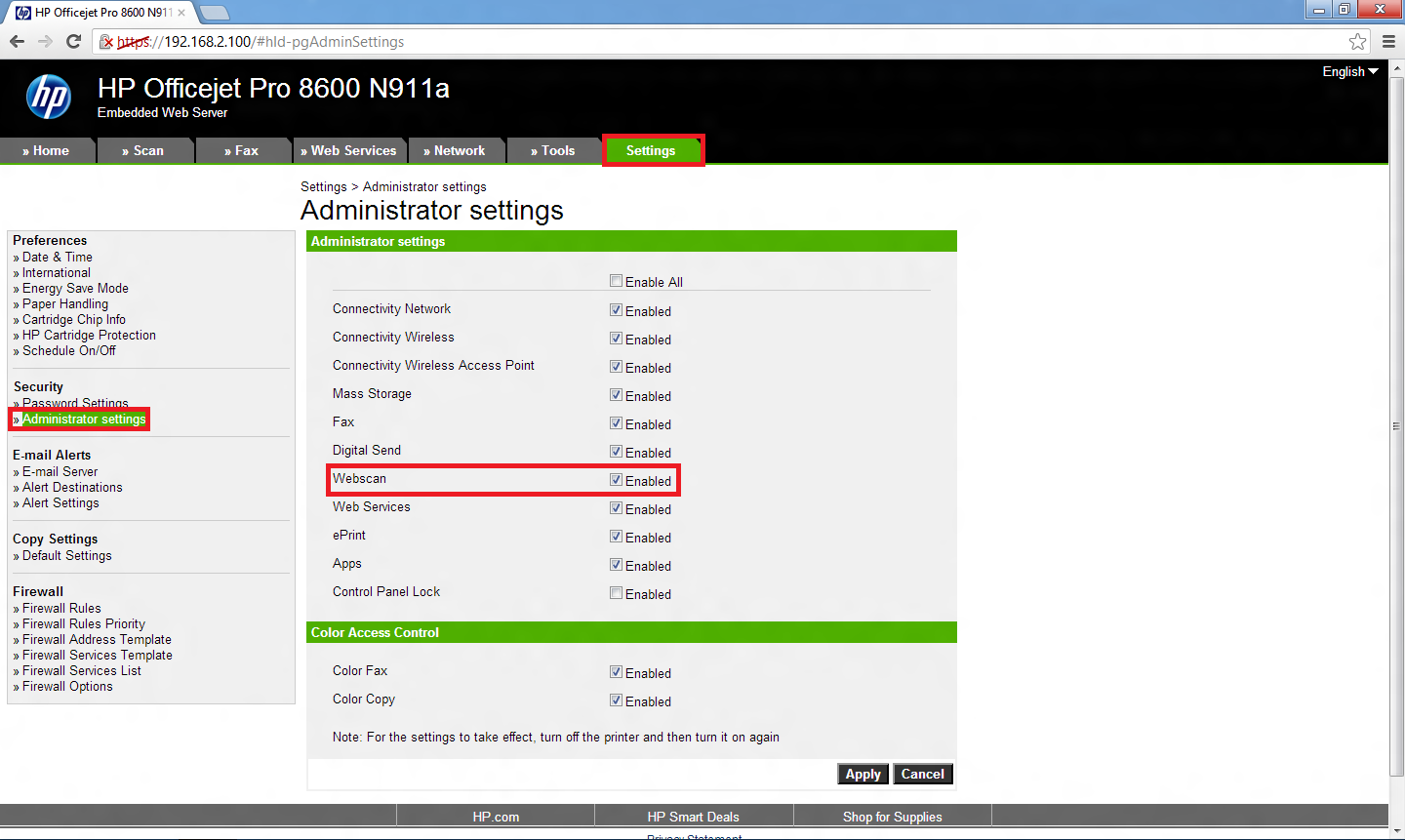Screen dimensions: 1405x840
Task: Reload the page with the refresh icon
Action: click(x=73, y=41)
